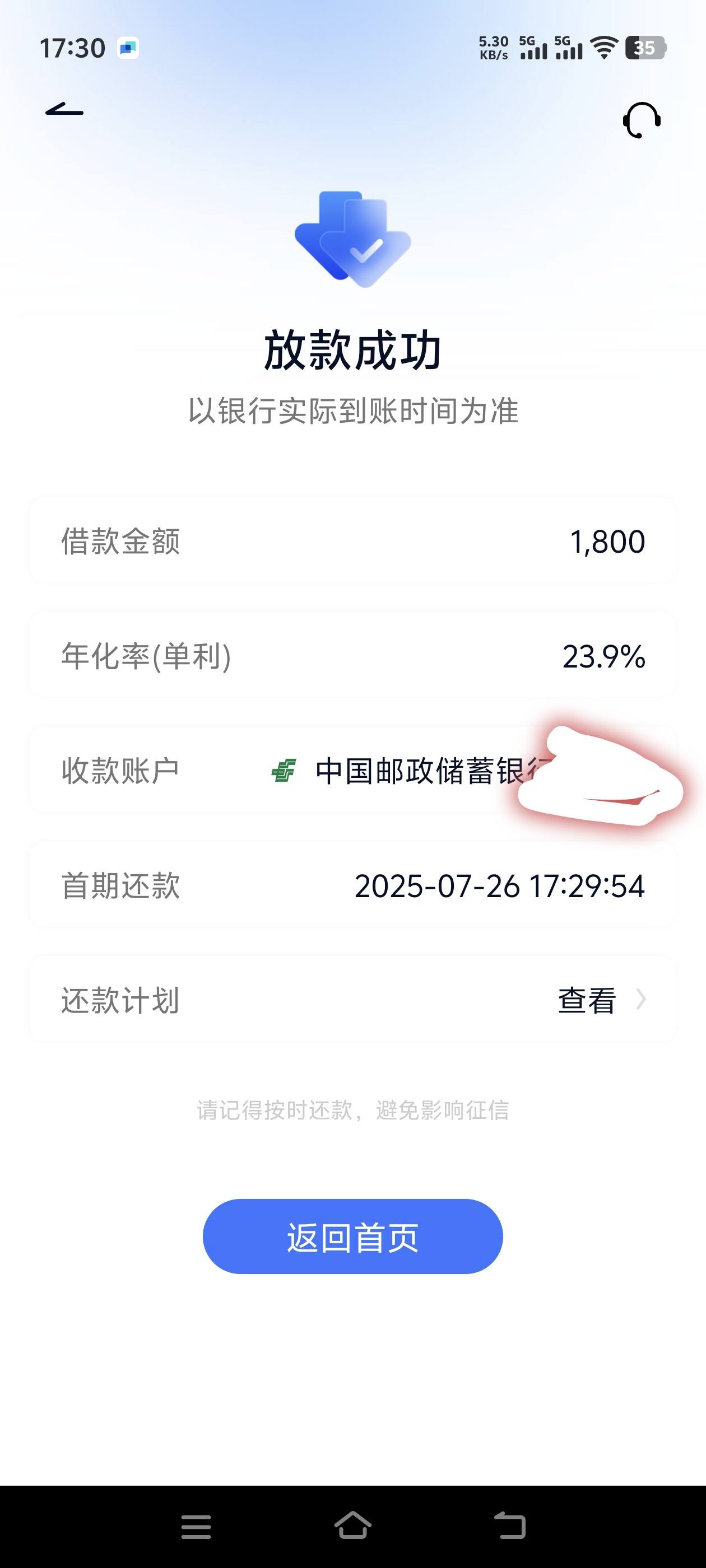Tap the 放款成功 heading text
Viewport: 706px width, 1568px height.
352,351
